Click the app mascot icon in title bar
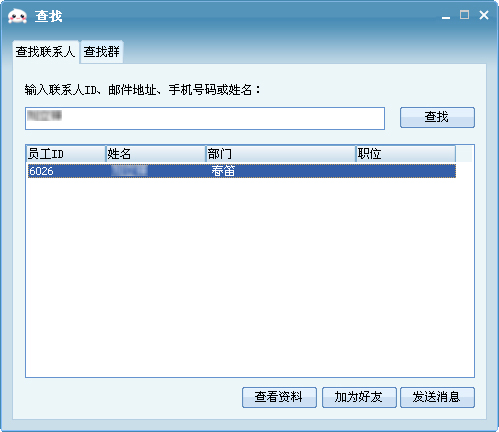The width and height of the screenshot is (499, 432). click(x=17, y=16)
